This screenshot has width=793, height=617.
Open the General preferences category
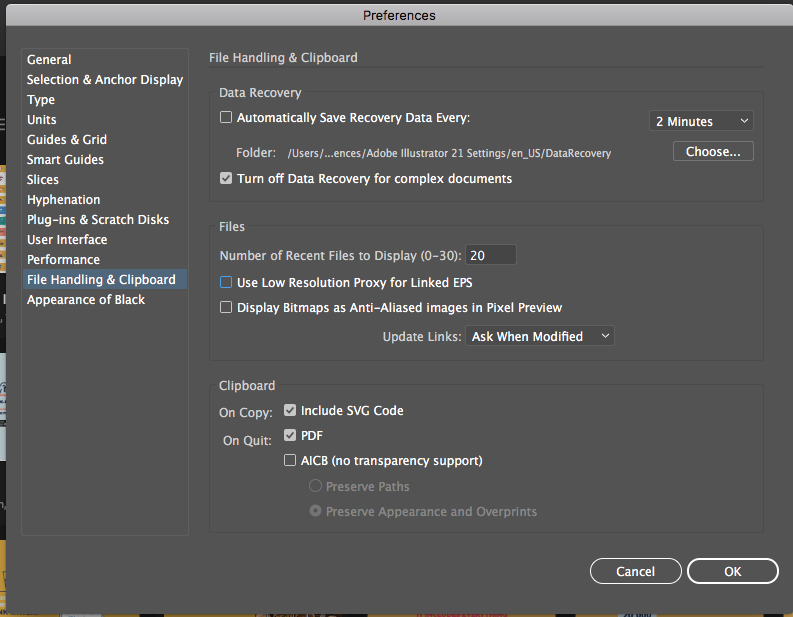pos(49,60)
